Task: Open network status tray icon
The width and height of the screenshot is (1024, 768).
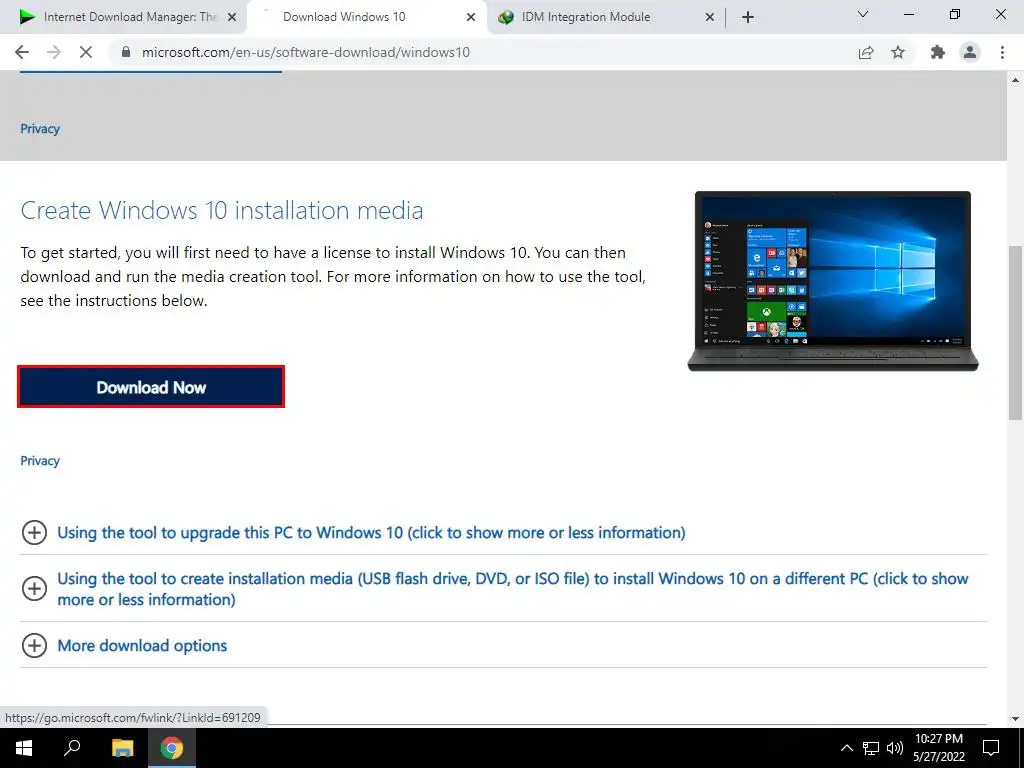Action: [x=871, y=748]
